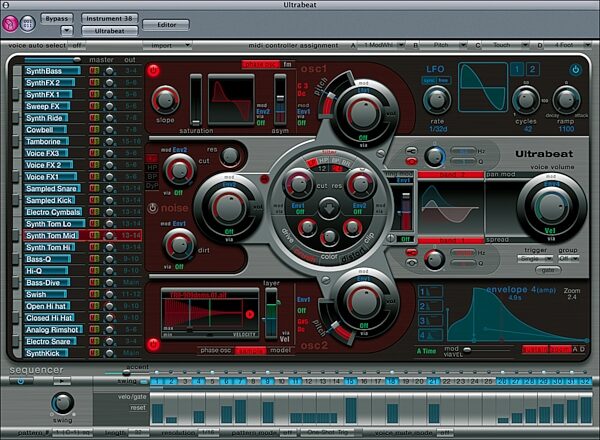This screenshot has width=600, height=440.
Task: Click the Bypass button
Action: coord(57,19)
